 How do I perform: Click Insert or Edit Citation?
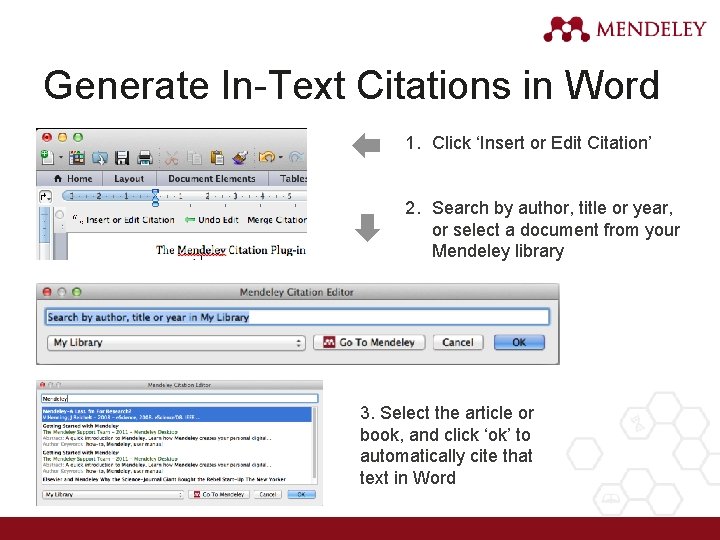coord(124,219)
